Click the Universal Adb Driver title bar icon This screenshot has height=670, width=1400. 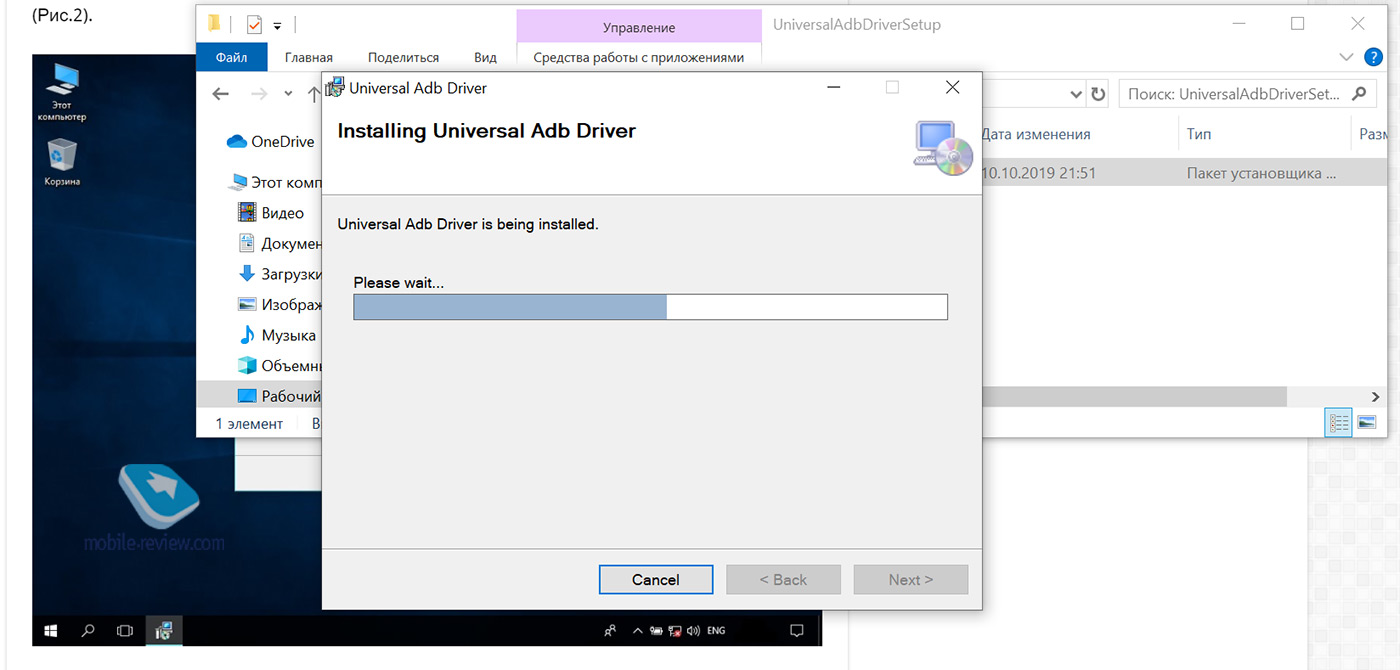pyautogui.click(x=336, y=87)
